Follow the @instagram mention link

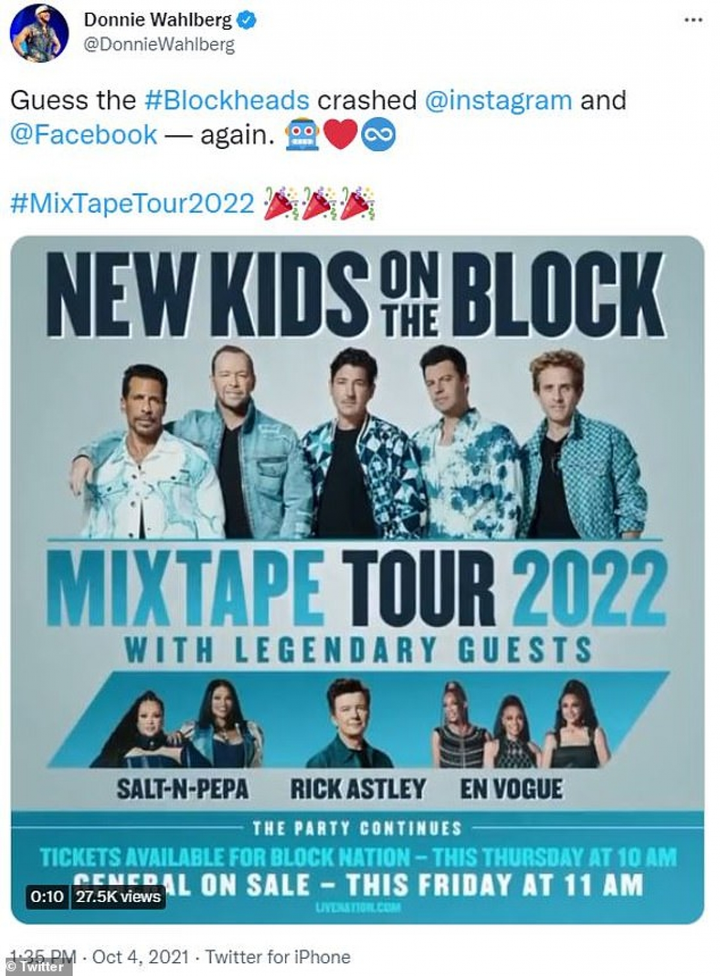point(499,101)
